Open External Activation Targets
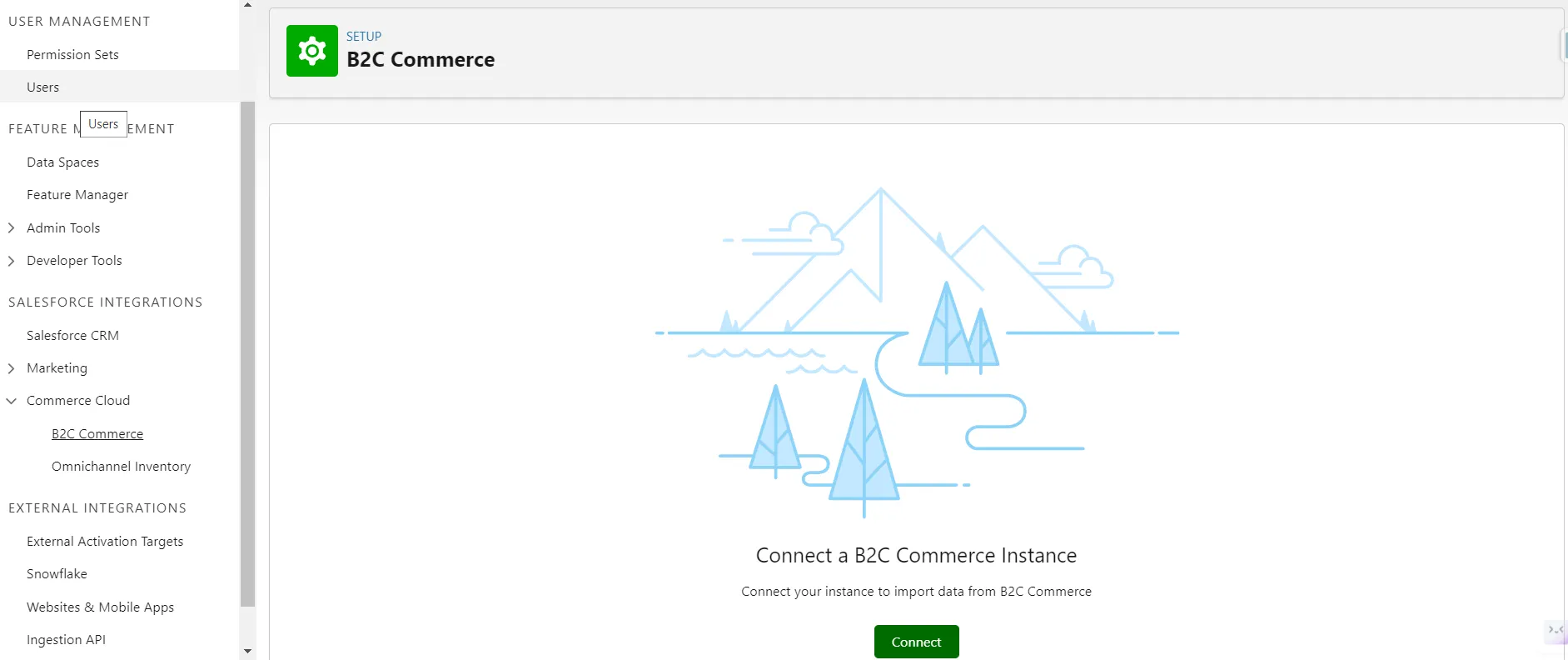Screen dimensions: 1568x660 105,542
